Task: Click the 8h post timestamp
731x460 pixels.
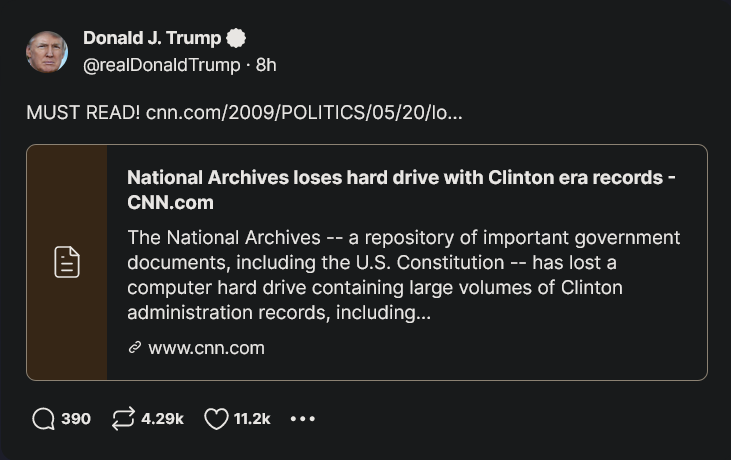Action: [266, 65]
